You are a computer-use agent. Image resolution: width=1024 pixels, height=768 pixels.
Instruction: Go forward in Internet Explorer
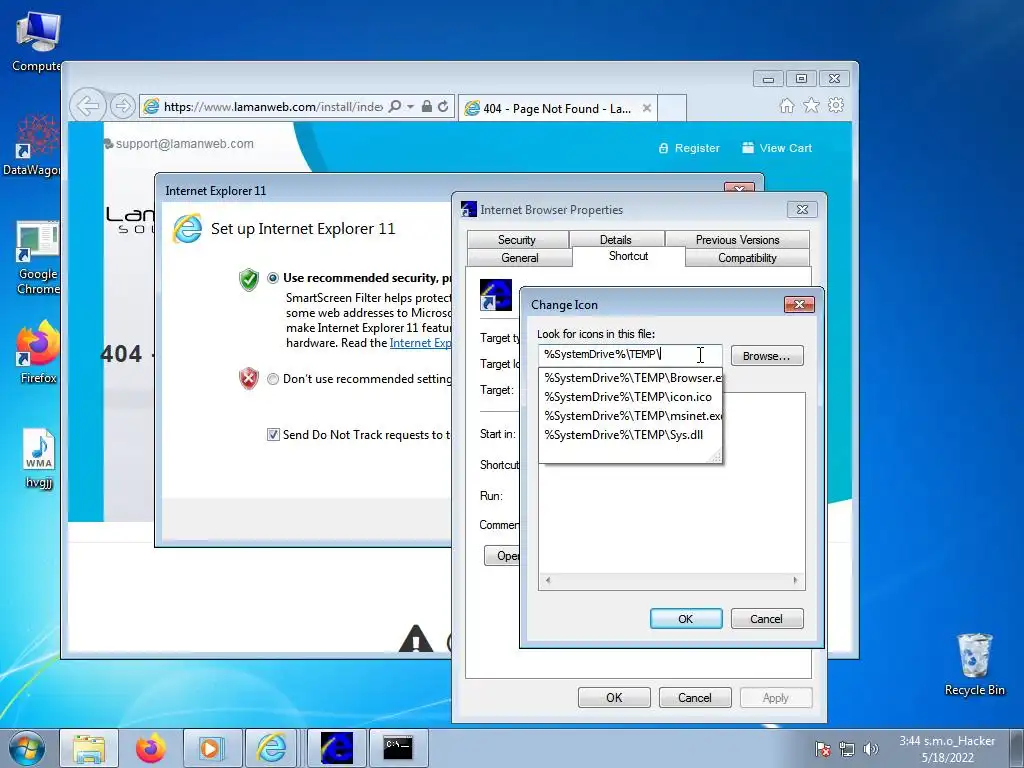(x=122, y=106)
